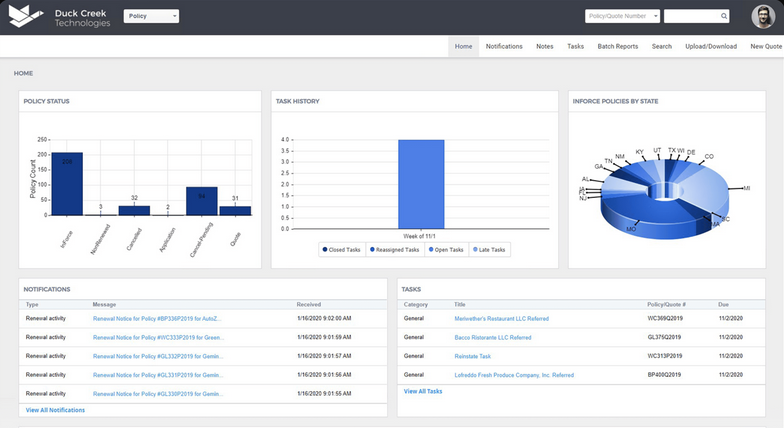The width and height of the screenshot is (784, 428).
Task: Go to the Upload/Download tab
Action: (x=710, y=46)
